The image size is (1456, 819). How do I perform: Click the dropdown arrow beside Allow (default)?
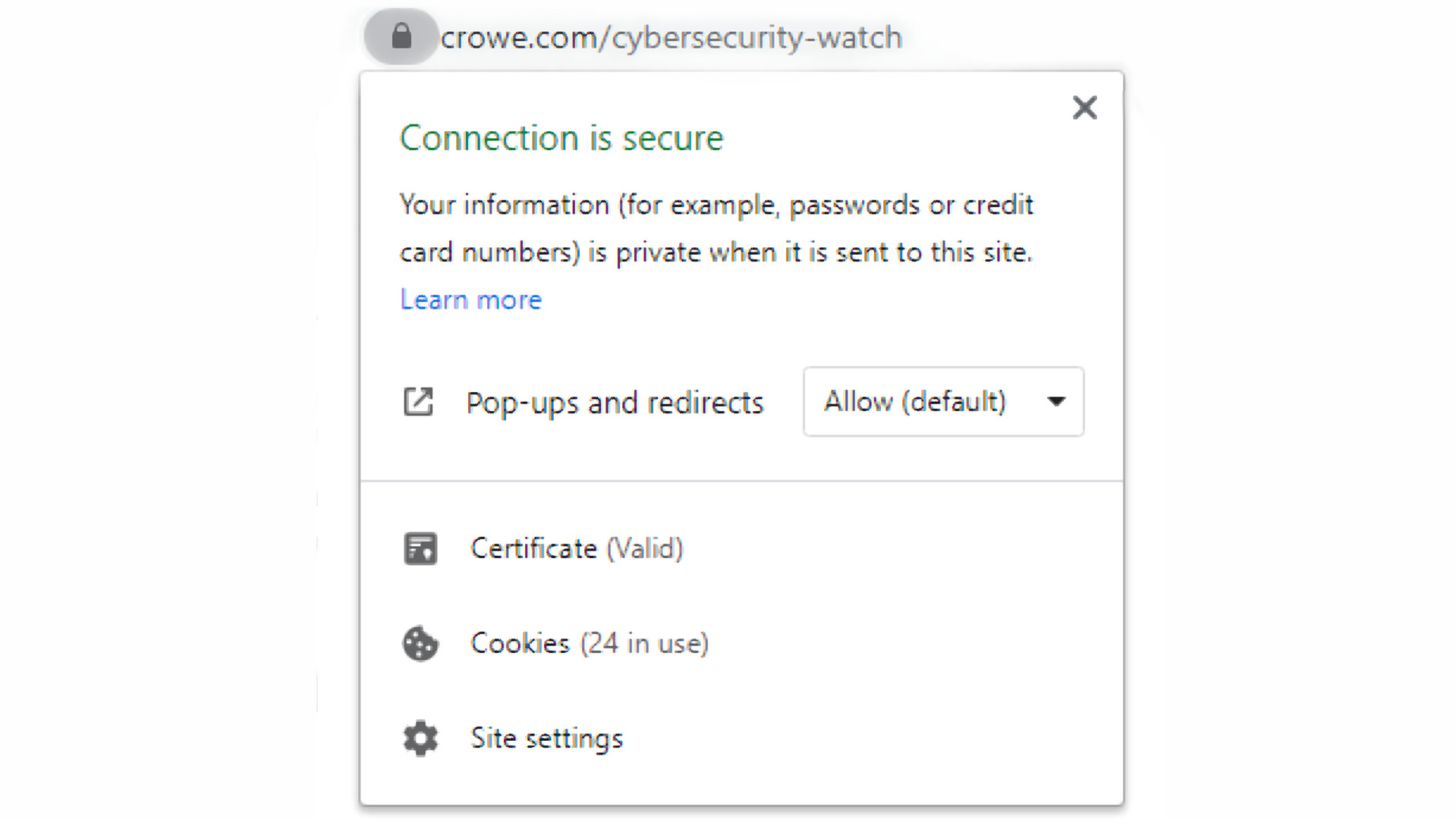[x=1056, y=402]
